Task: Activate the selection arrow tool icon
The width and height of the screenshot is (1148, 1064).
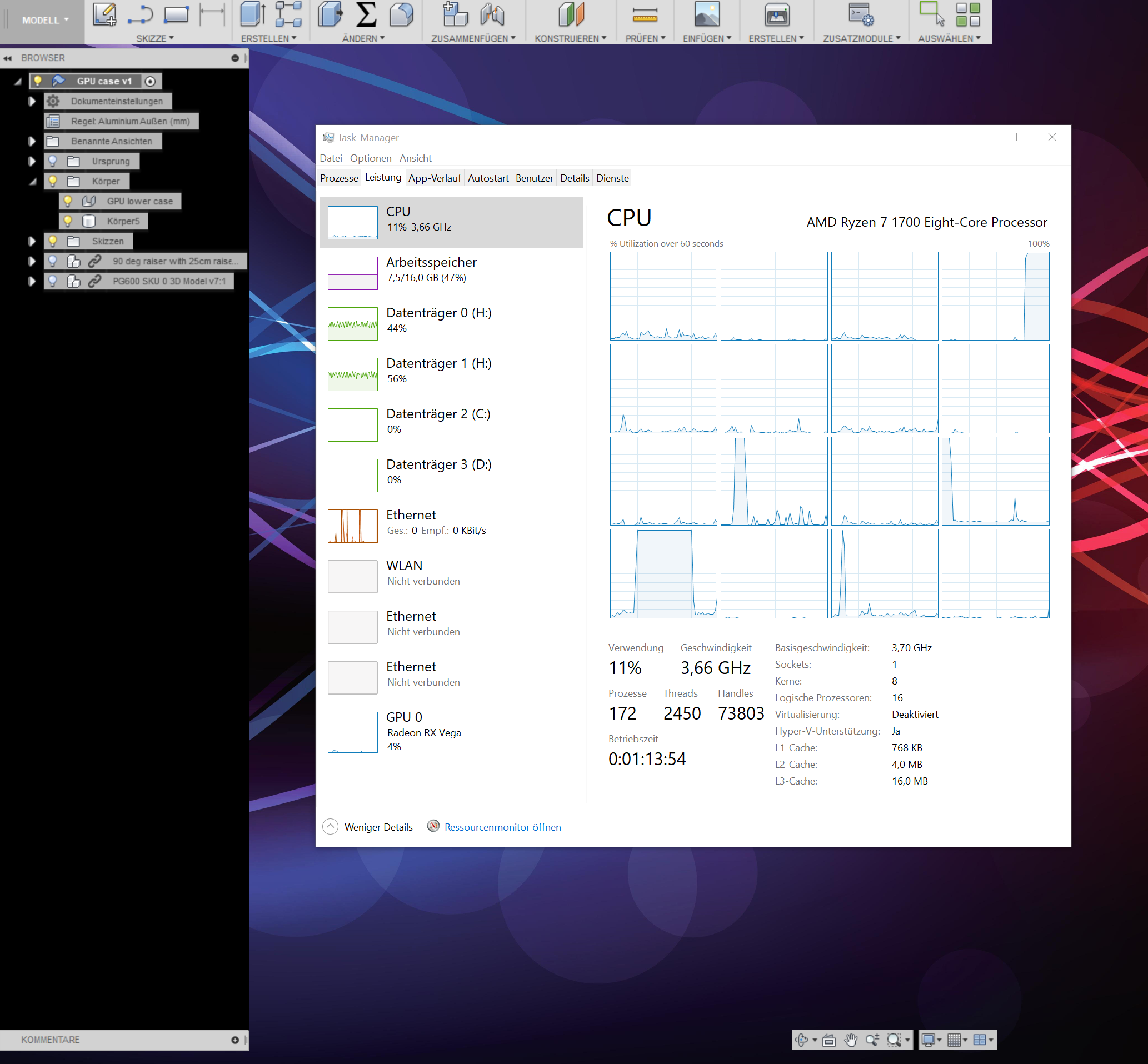Action: (x=932, y=14)
